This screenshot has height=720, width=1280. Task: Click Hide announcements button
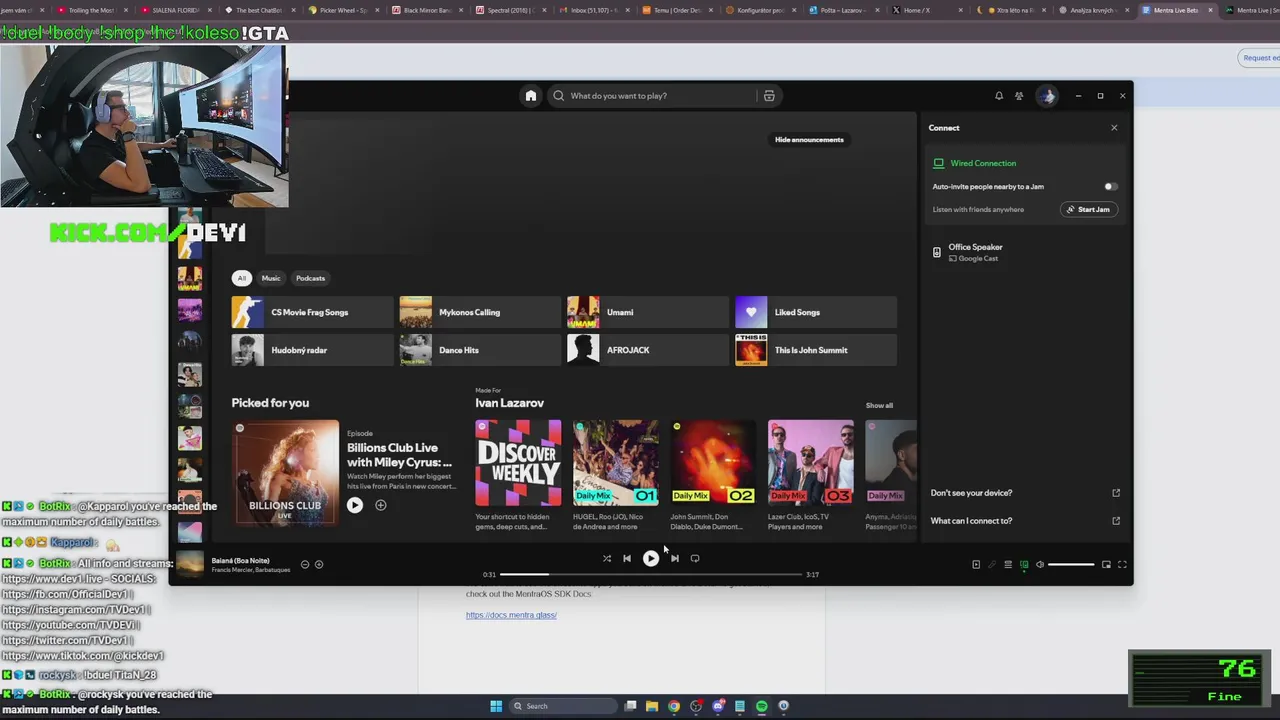pyautogui.click(x=809, y=140)
